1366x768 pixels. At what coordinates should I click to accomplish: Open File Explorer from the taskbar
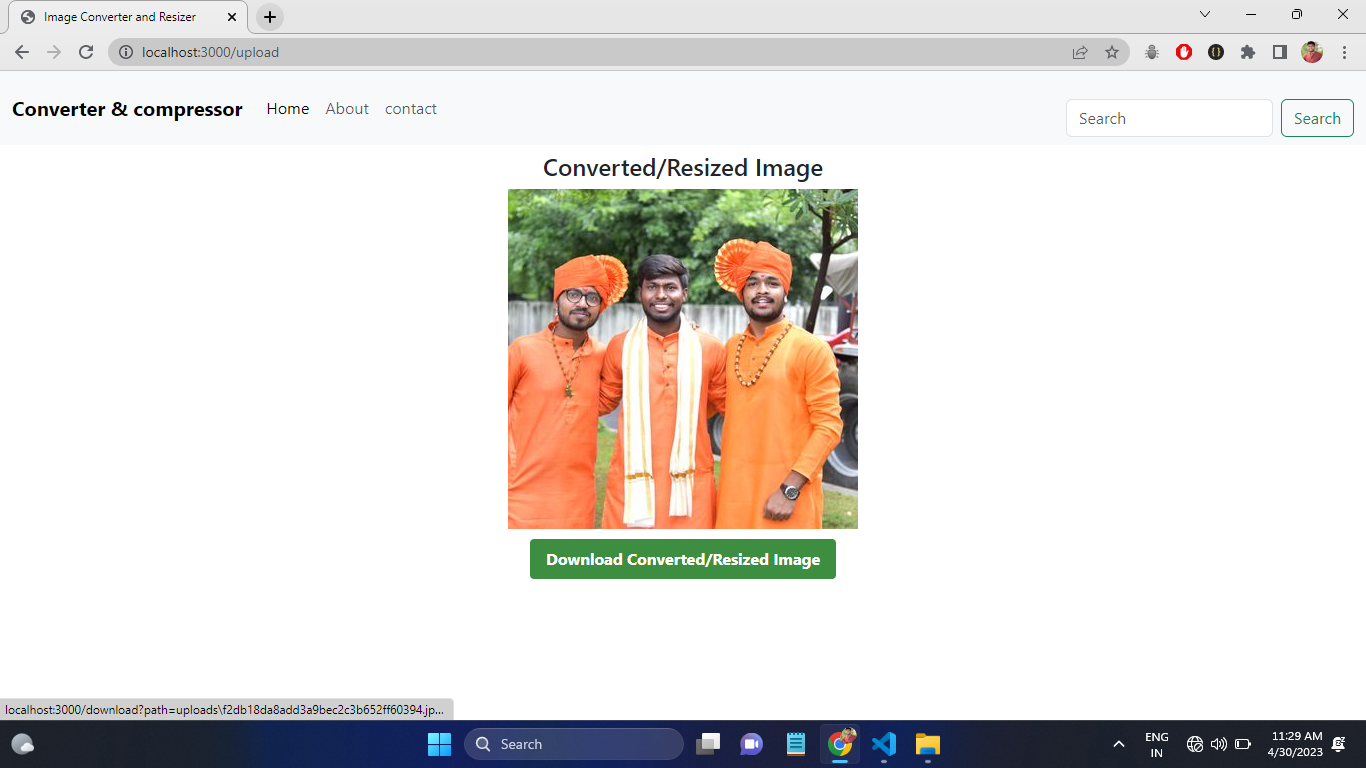(928, 744)
